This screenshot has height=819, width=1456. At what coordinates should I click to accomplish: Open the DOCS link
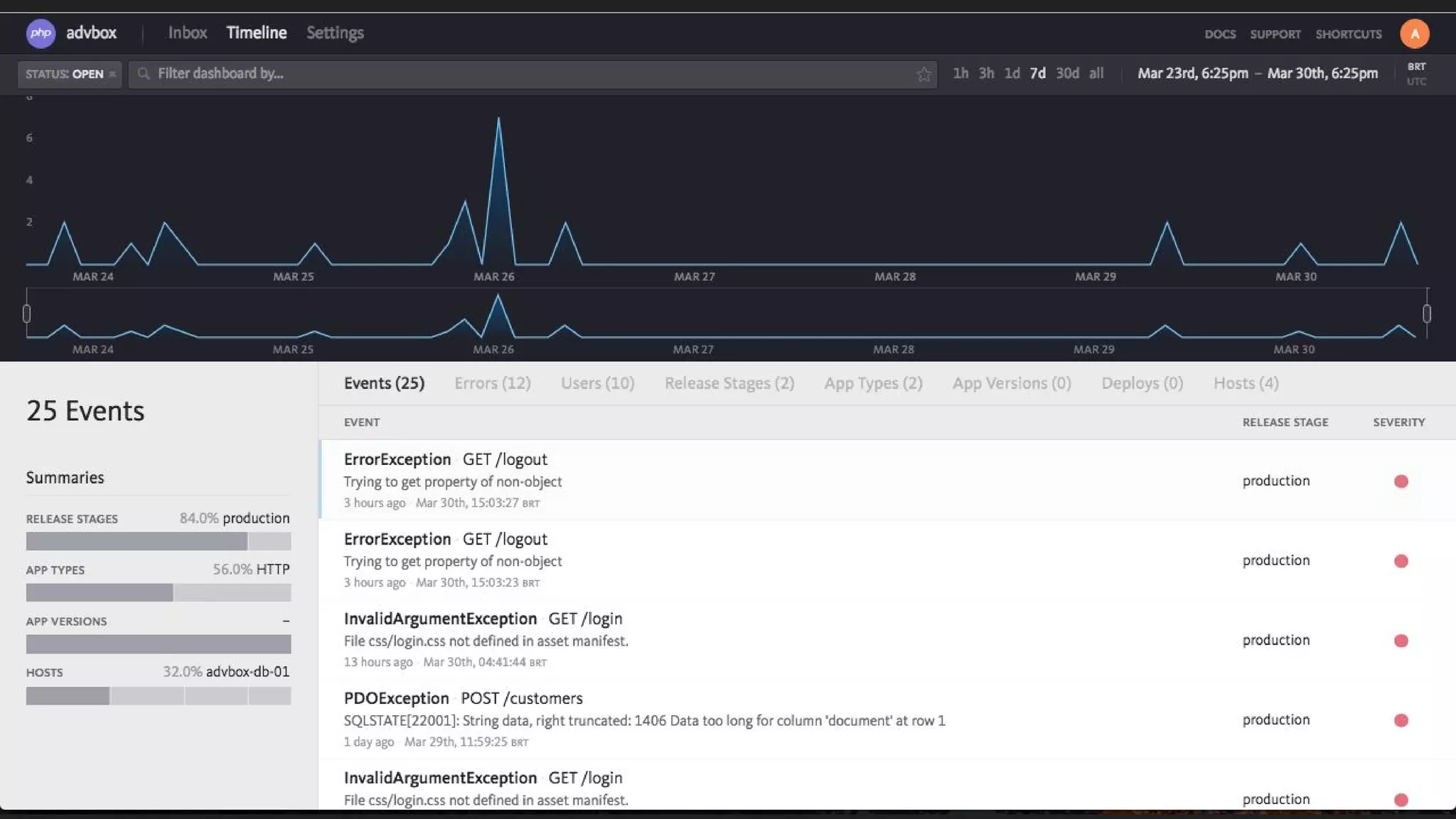tap(1220, 34)
